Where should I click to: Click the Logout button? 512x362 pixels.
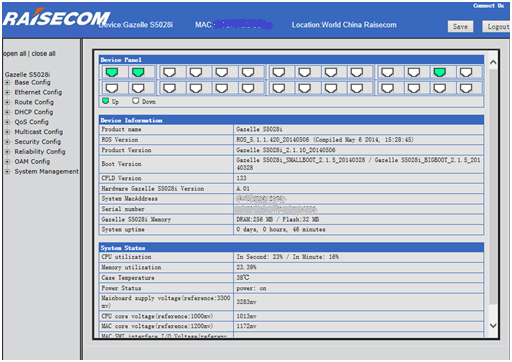coord(497,27)
